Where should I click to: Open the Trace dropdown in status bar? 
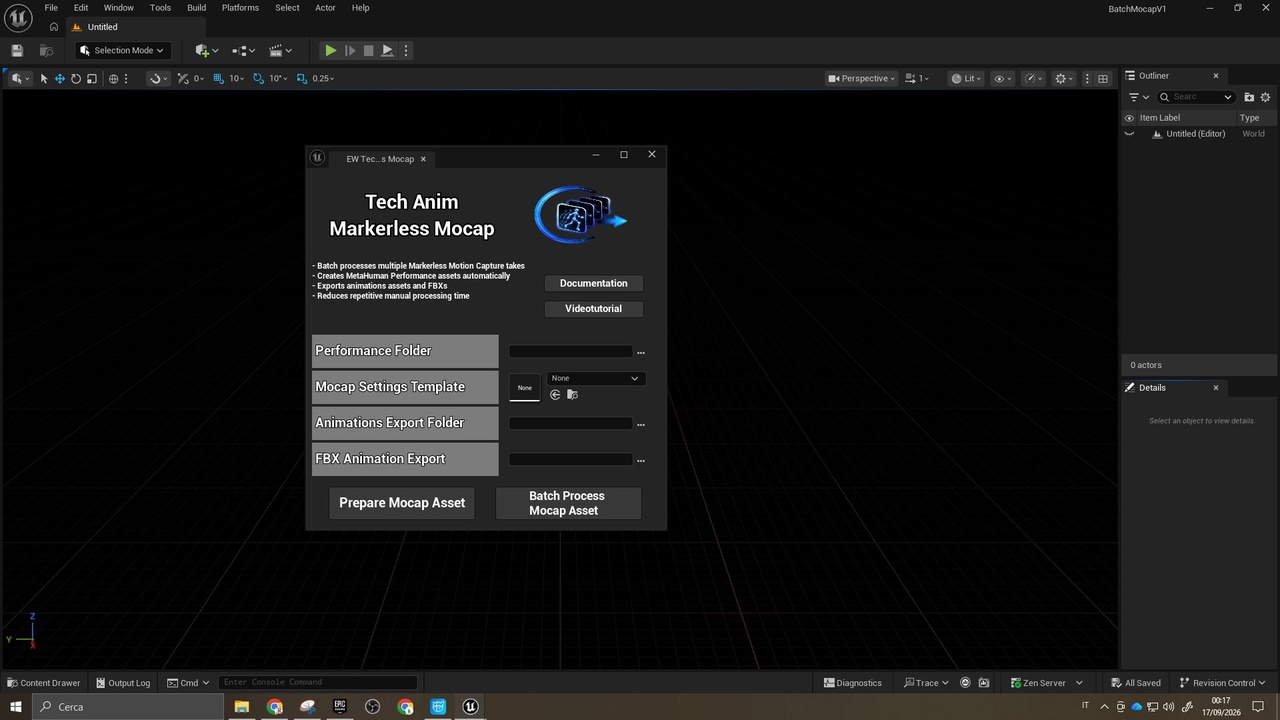point(927,683)
